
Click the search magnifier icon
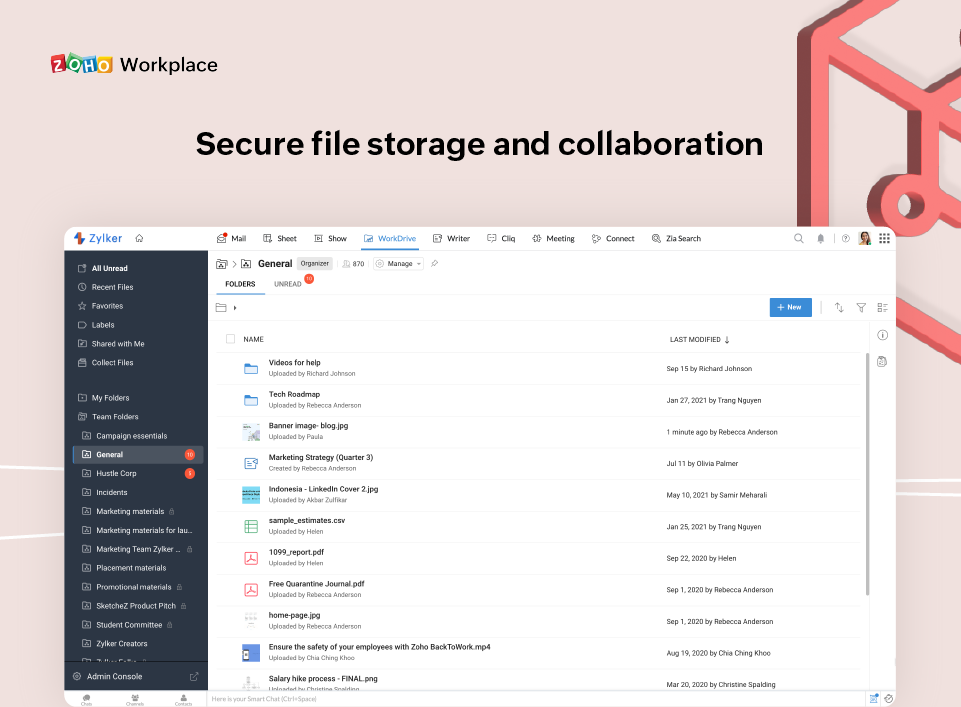coord(799,238)
